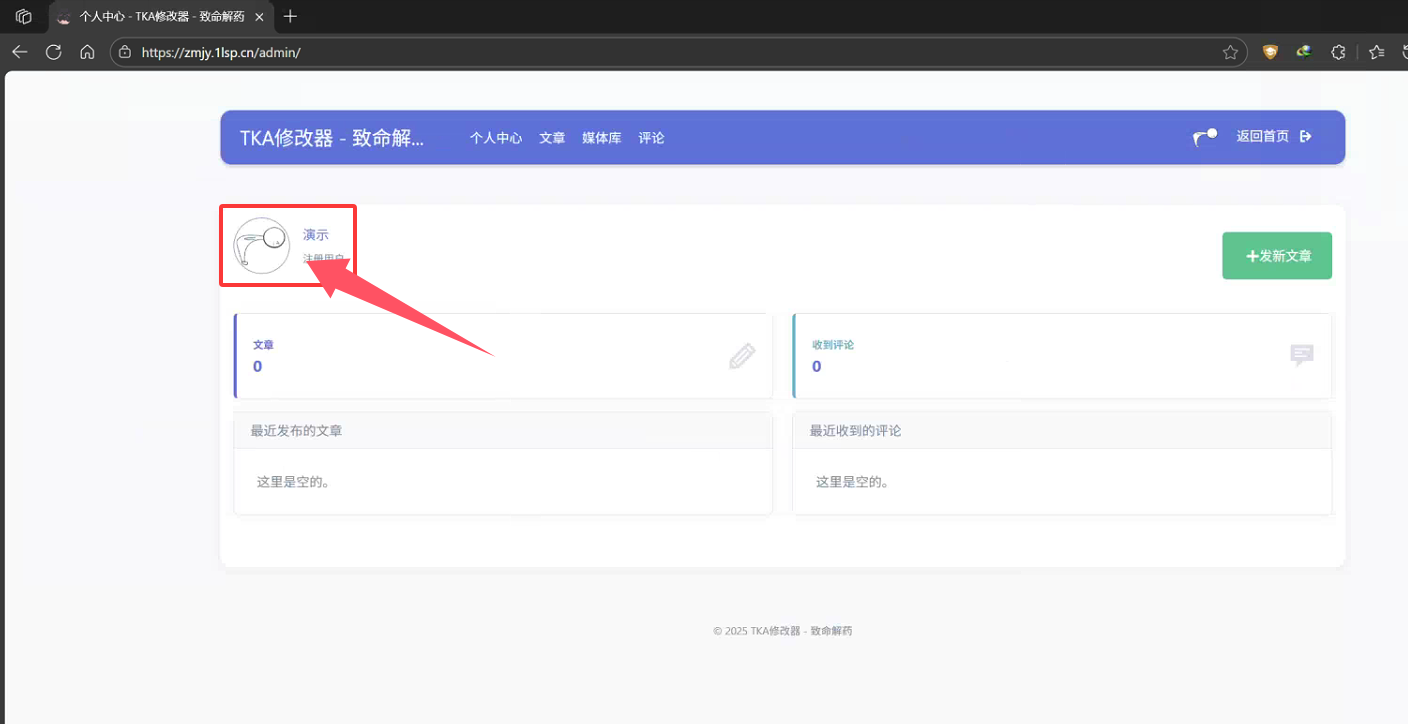Open the browser extensions puzzle icon
Screen dimensions: 1408x724
pos(1338,52)
